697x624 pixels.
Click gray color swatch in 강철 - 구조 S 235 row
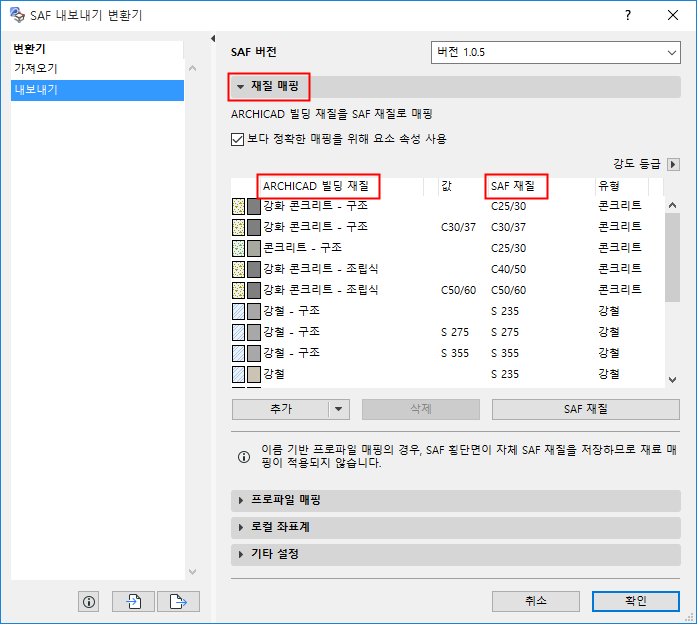[254, 312]
